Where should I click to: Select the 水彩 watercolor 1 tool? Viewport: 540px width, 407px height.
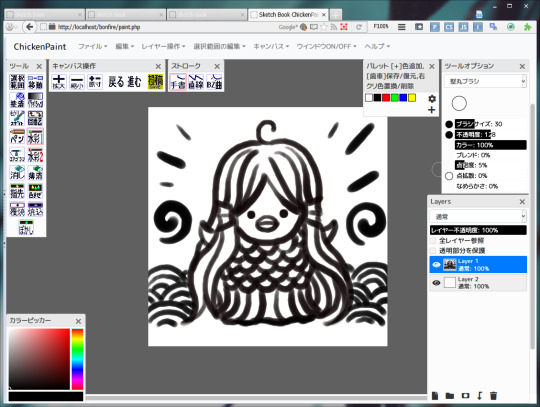[x=35, y=136]
